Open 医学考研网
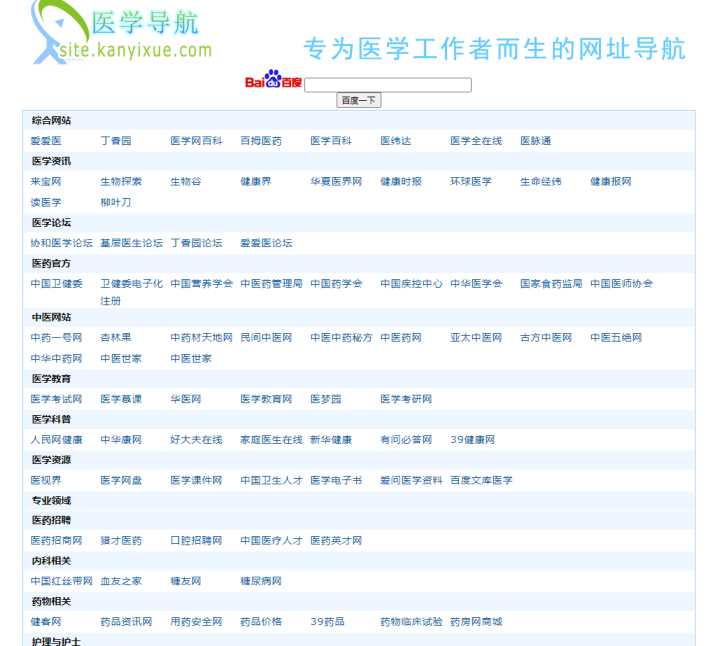Image resolution: width=720 pixels, height=646 pixels. pos(406,399)
